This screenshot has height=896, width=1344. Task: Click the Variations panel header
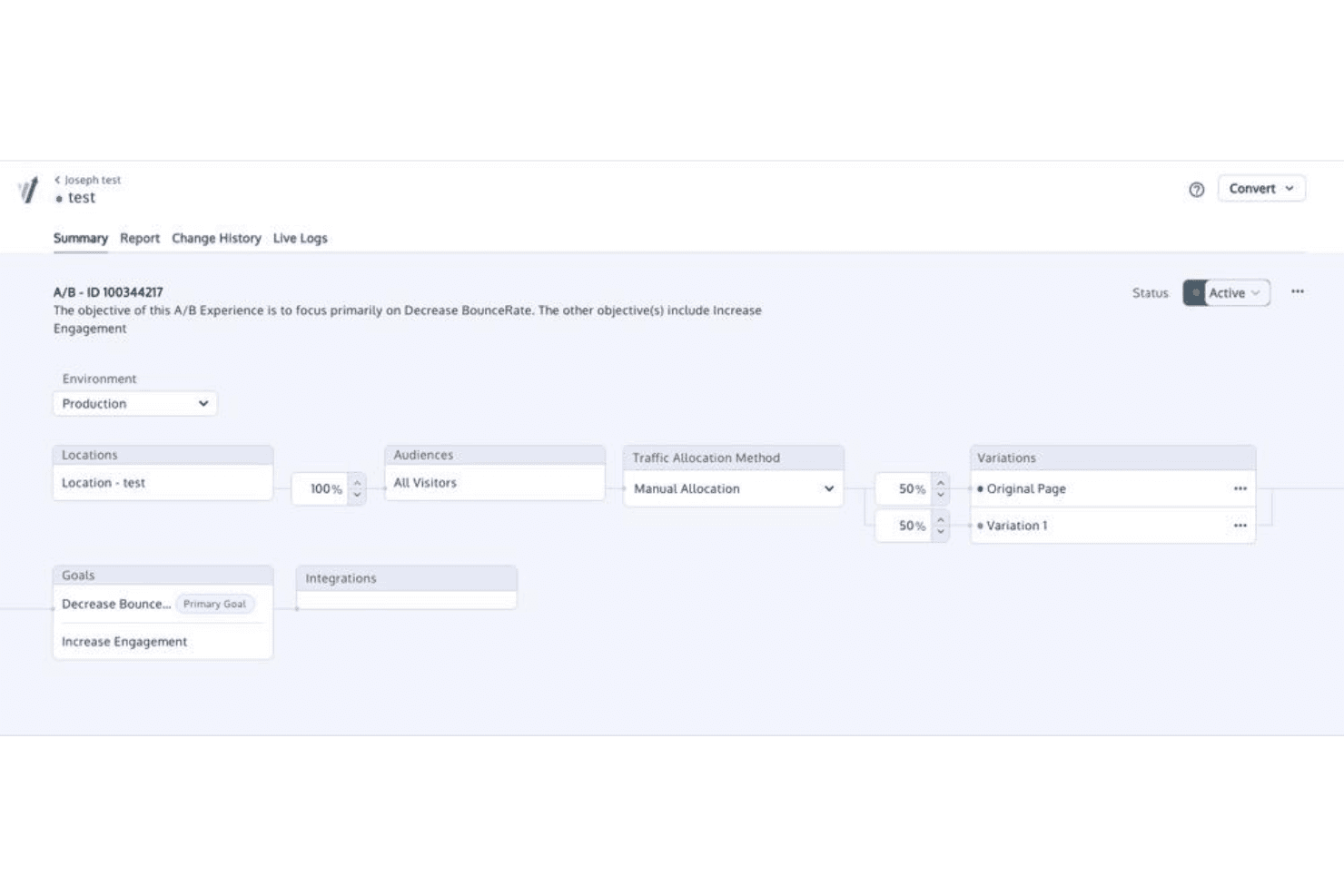click(1112, 458)
